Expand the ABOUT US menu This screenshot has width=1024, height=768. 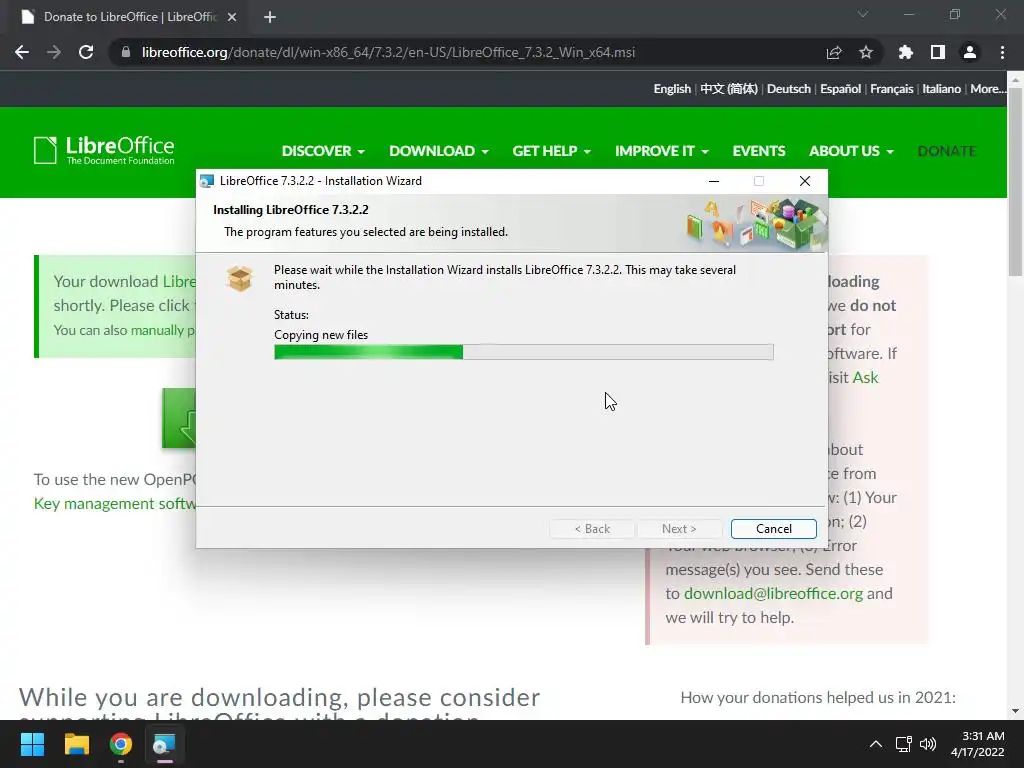851,151
